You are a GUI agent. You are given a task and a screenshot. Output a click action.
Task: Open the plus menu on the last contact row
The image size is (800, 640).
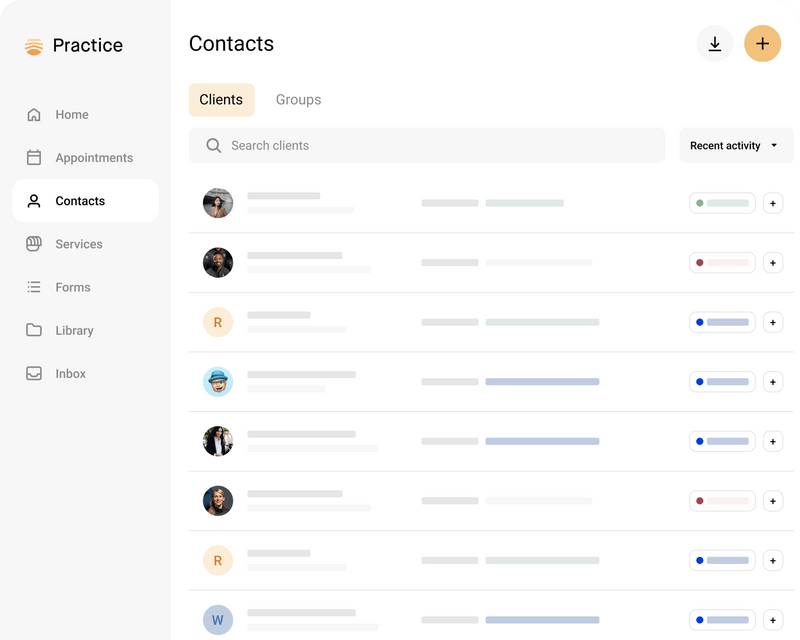(773, 619)
